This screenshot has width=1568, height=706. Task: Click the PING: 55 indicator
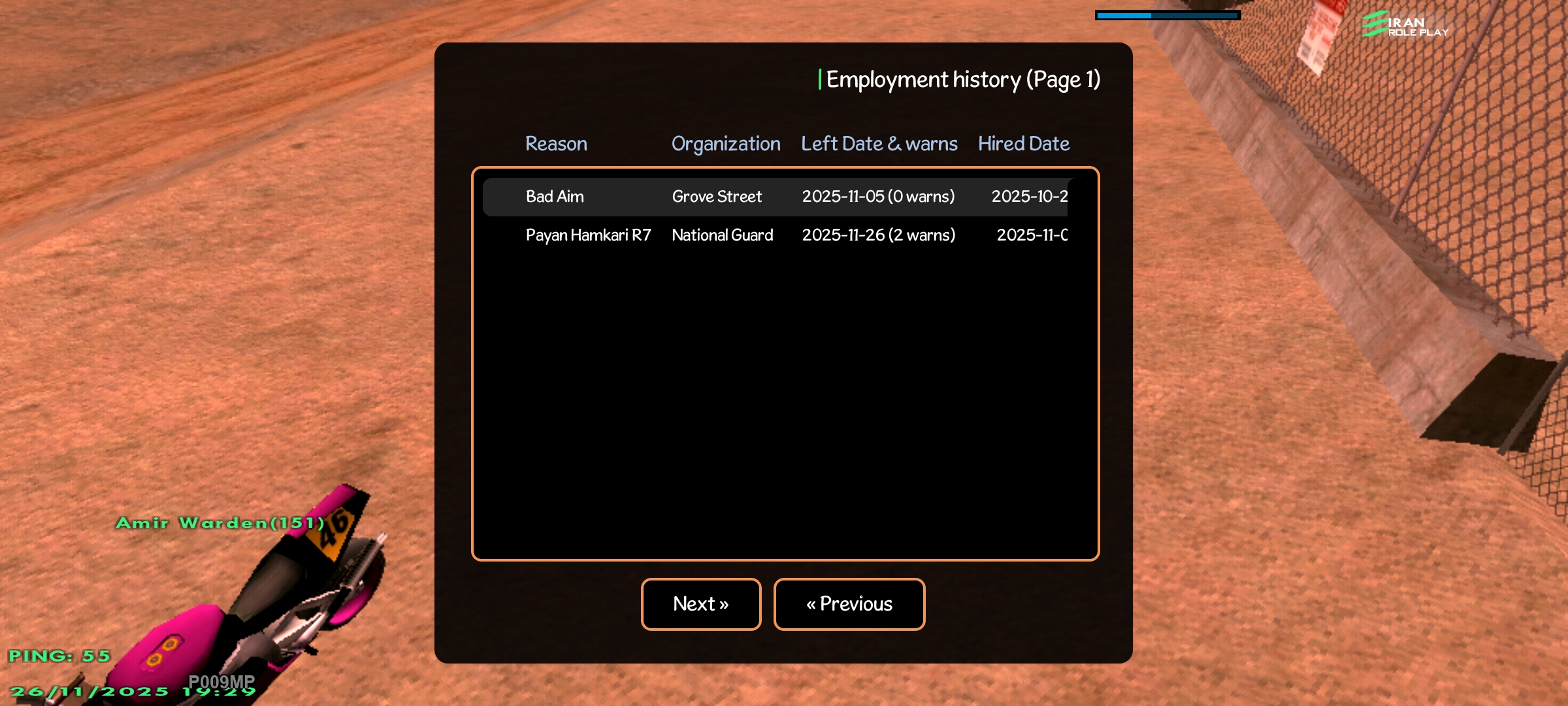pyautogui.click(x=59, y=656)
